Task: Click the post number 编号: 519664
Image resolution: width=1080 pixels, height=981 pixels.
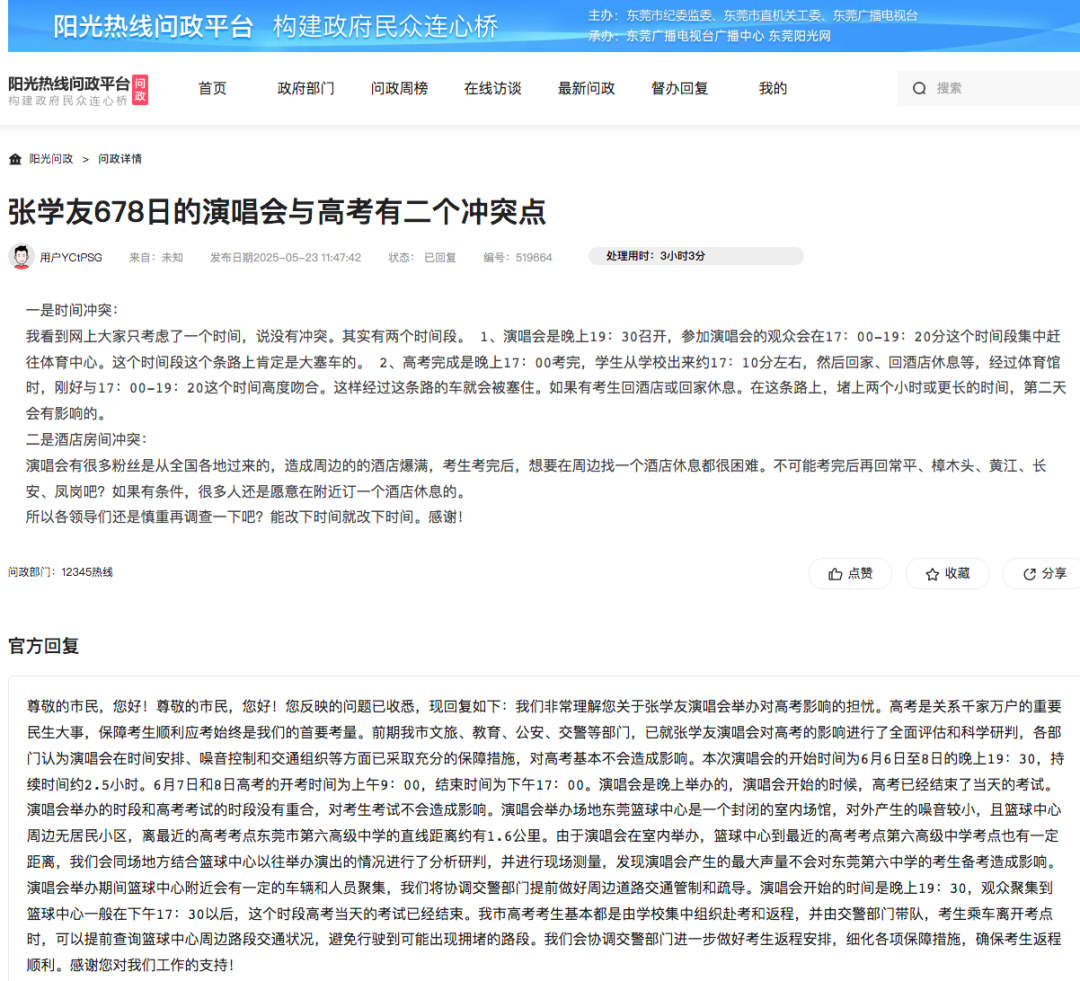Action: pos(518,258)
